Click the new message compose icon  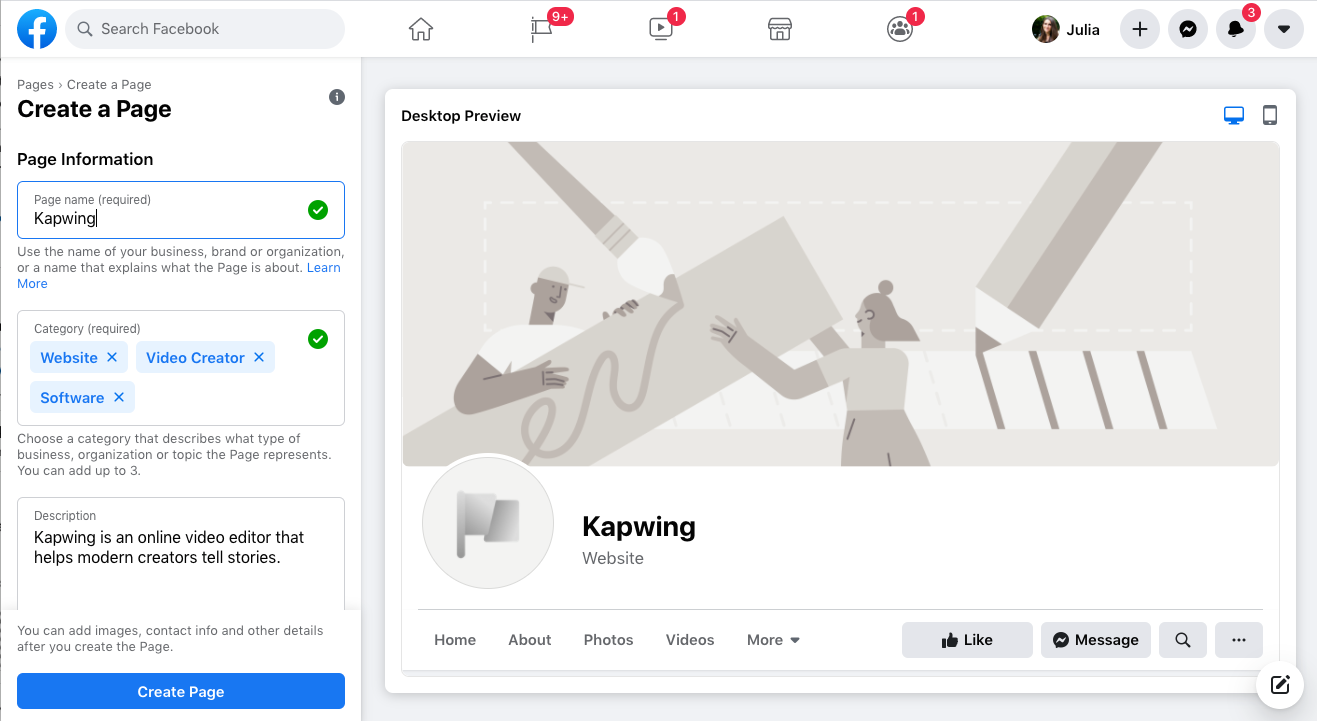click(x=1280, y=685)
